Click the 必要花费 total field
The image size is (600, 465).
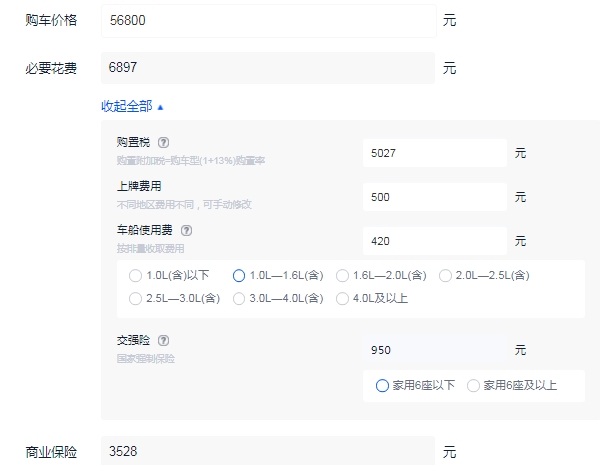tap(268, 68)
